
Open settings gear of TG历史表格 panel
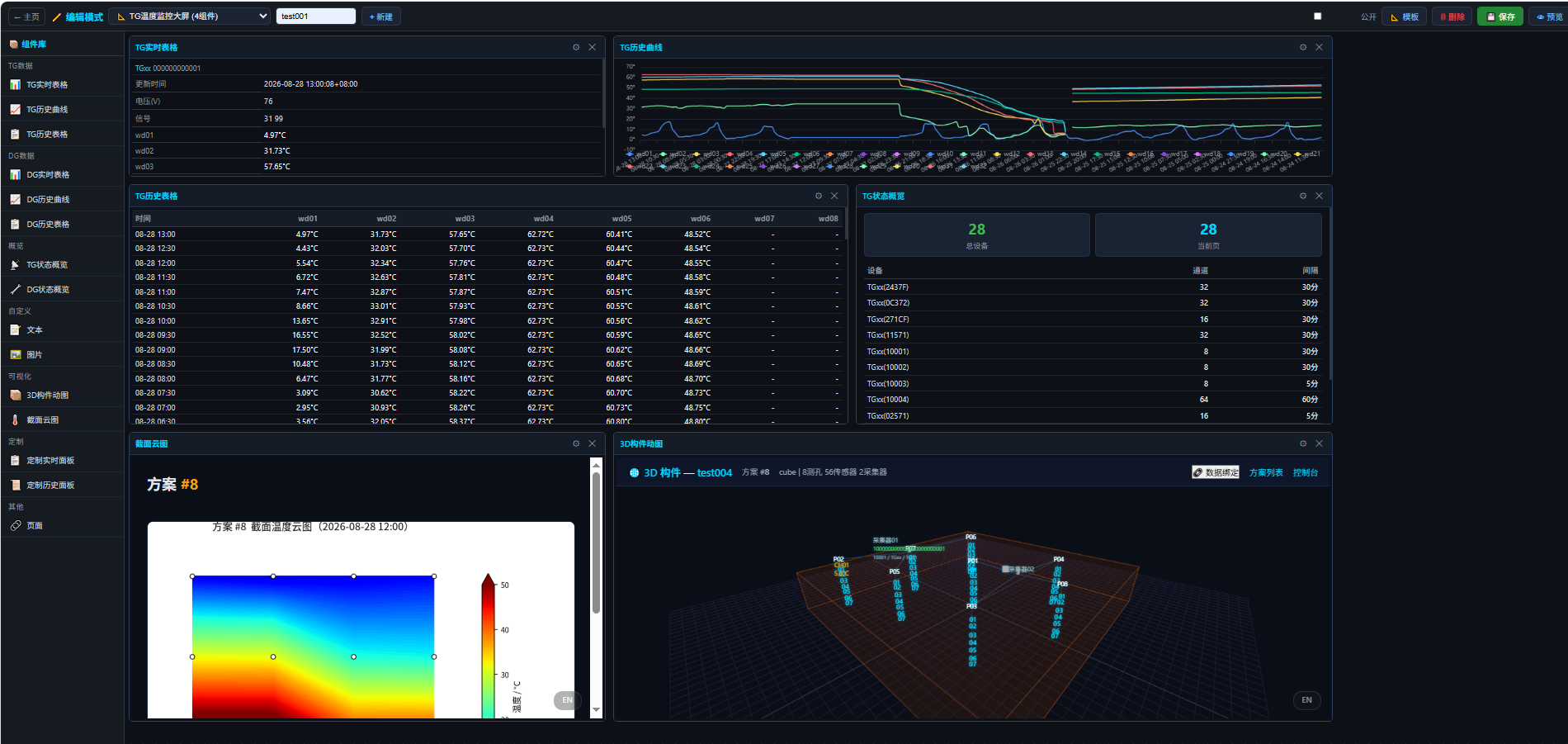point(819,197)
